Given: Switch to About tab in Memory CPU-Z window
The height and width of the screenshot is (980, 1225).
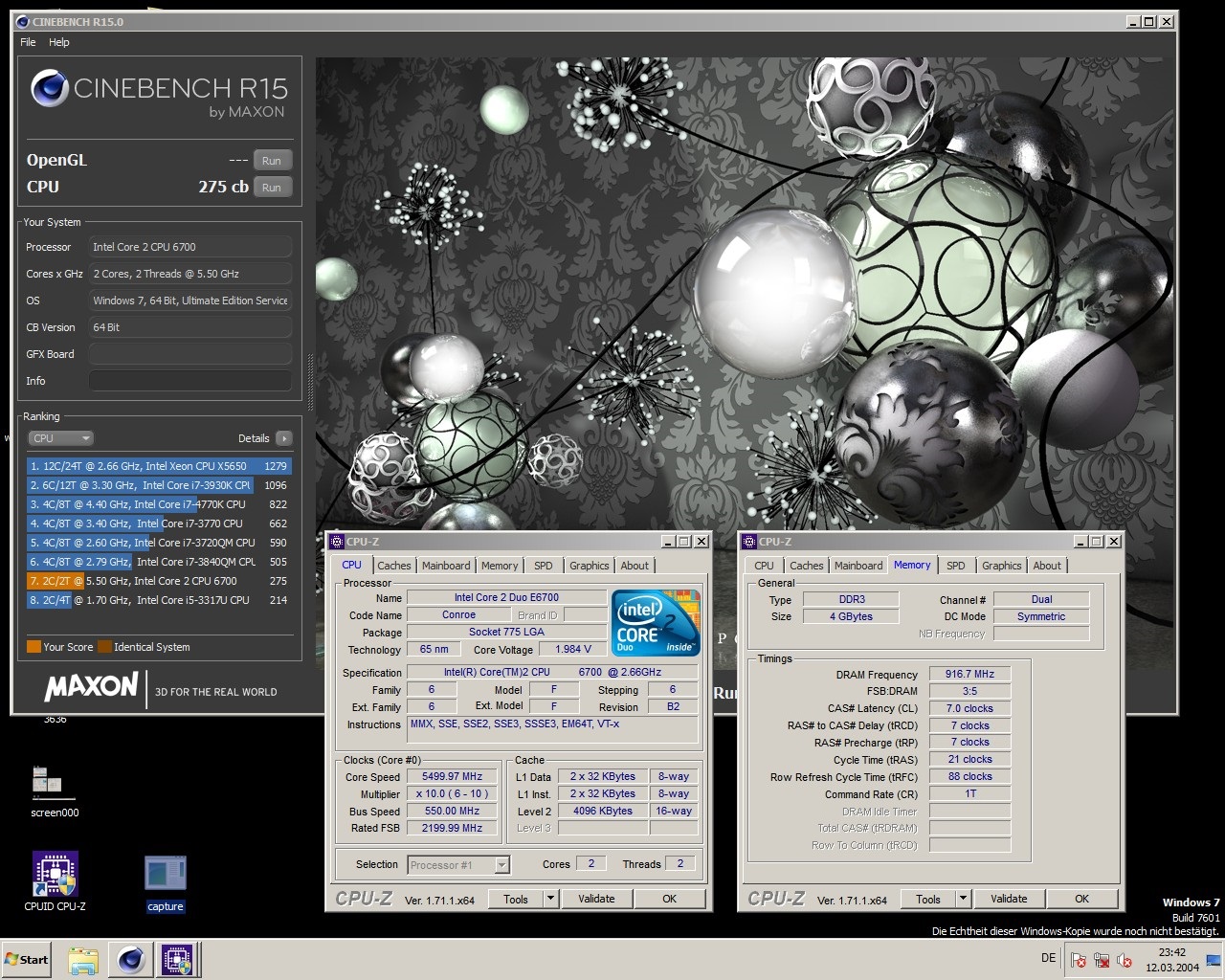Looking at the screenshot, I should click(x=1047, y=566).
